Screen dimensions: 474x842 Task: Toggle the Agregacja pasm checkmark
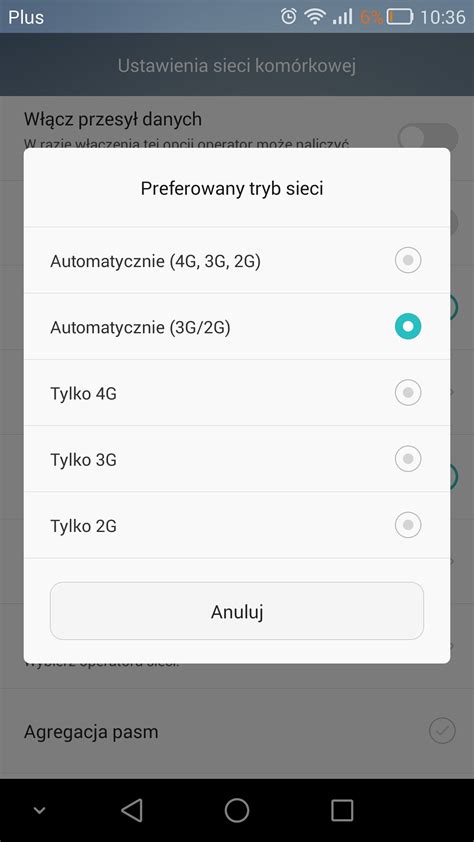(x=442, y=731)
